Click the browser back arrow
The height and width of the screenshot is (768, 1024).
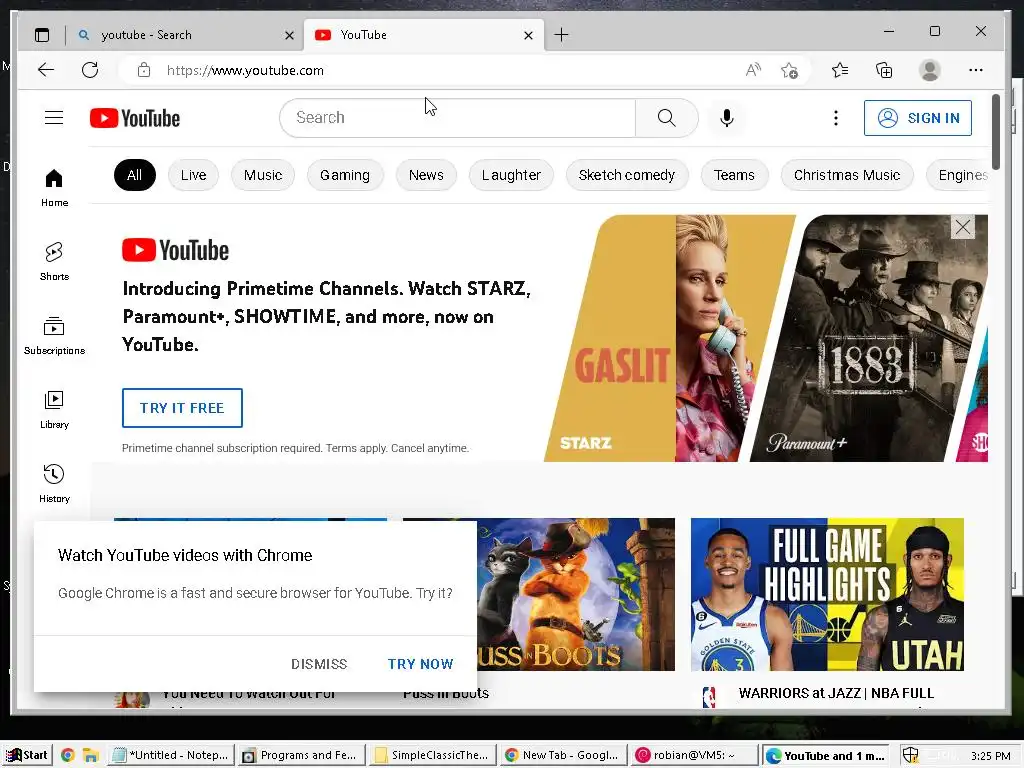click(x=46, y=70)
